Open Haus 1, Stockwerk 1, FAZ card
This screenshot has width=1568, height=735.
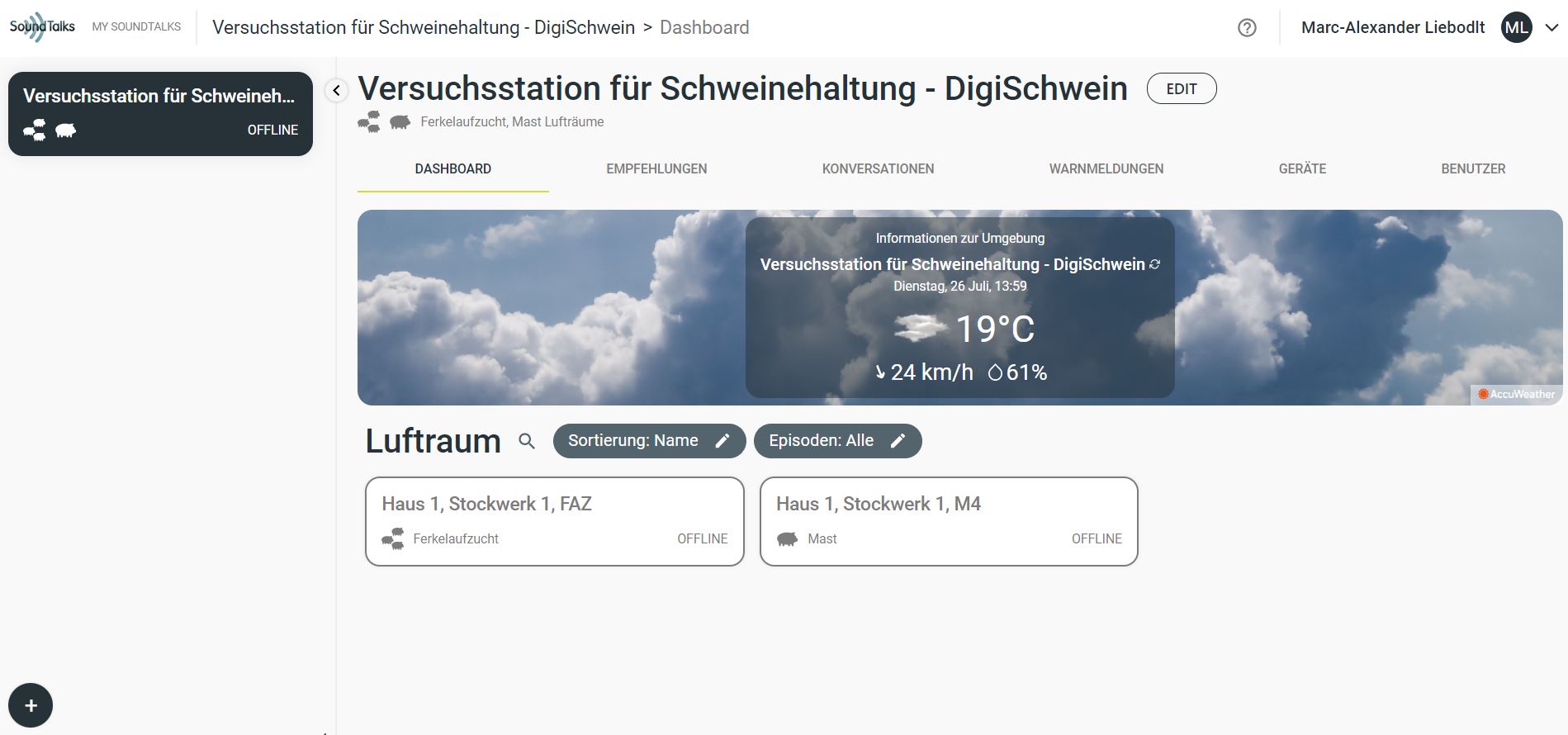click(x=555, y=521)
